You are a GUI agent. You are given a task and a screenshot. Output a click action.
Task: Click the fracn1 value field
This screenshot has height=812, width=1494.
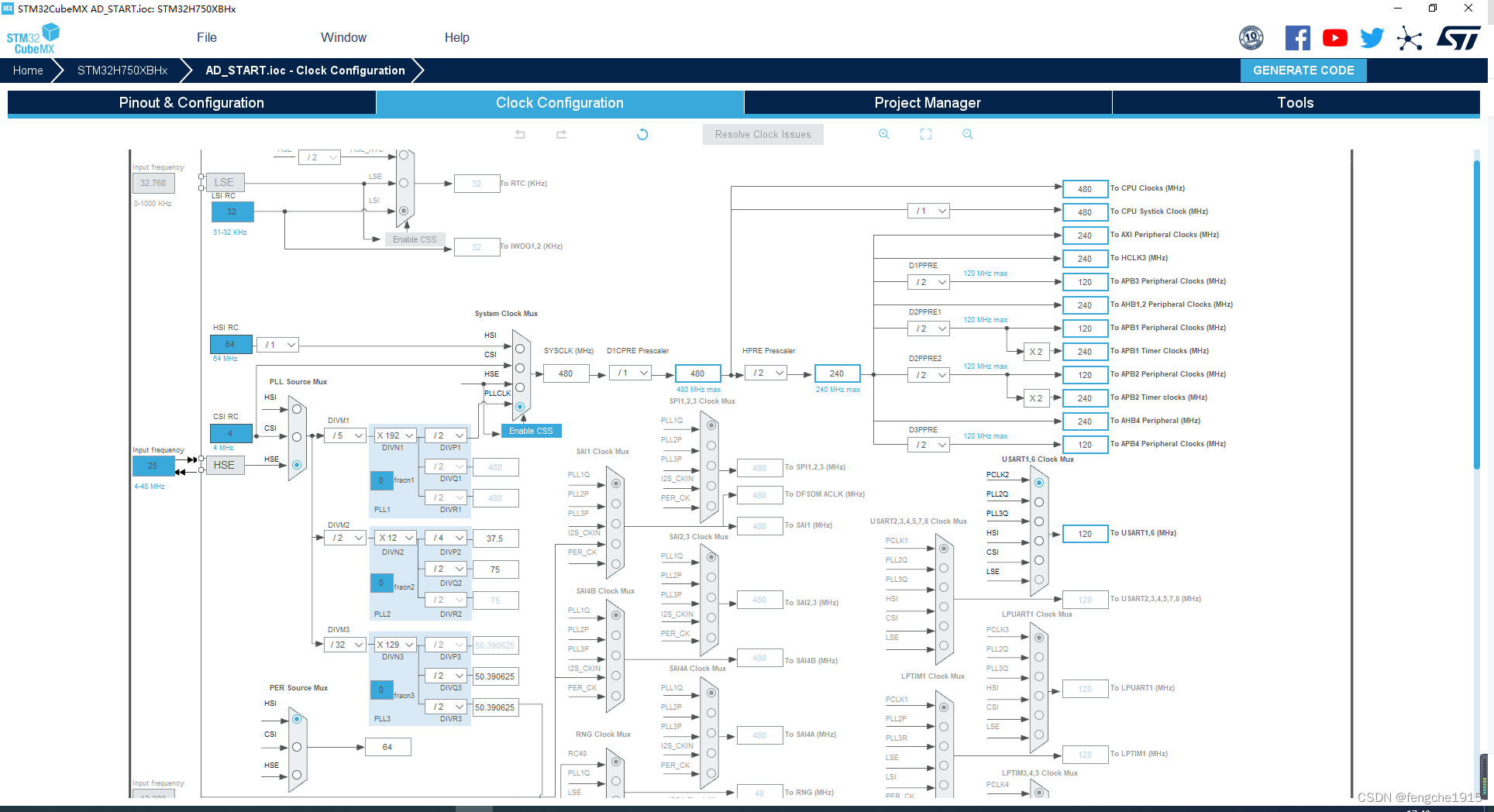pyautogui.click(x=381, y=480)
